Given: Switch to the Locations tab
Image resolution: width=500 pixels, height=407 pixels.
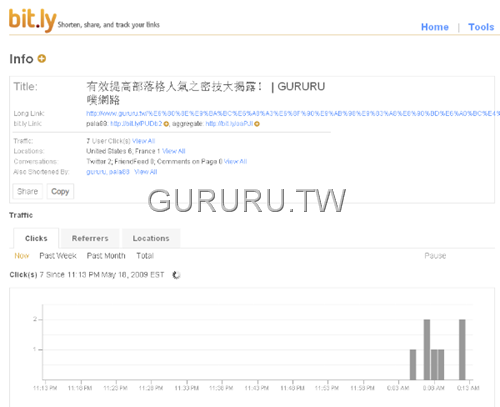Looking at the screenshot, I should [151, 238].
